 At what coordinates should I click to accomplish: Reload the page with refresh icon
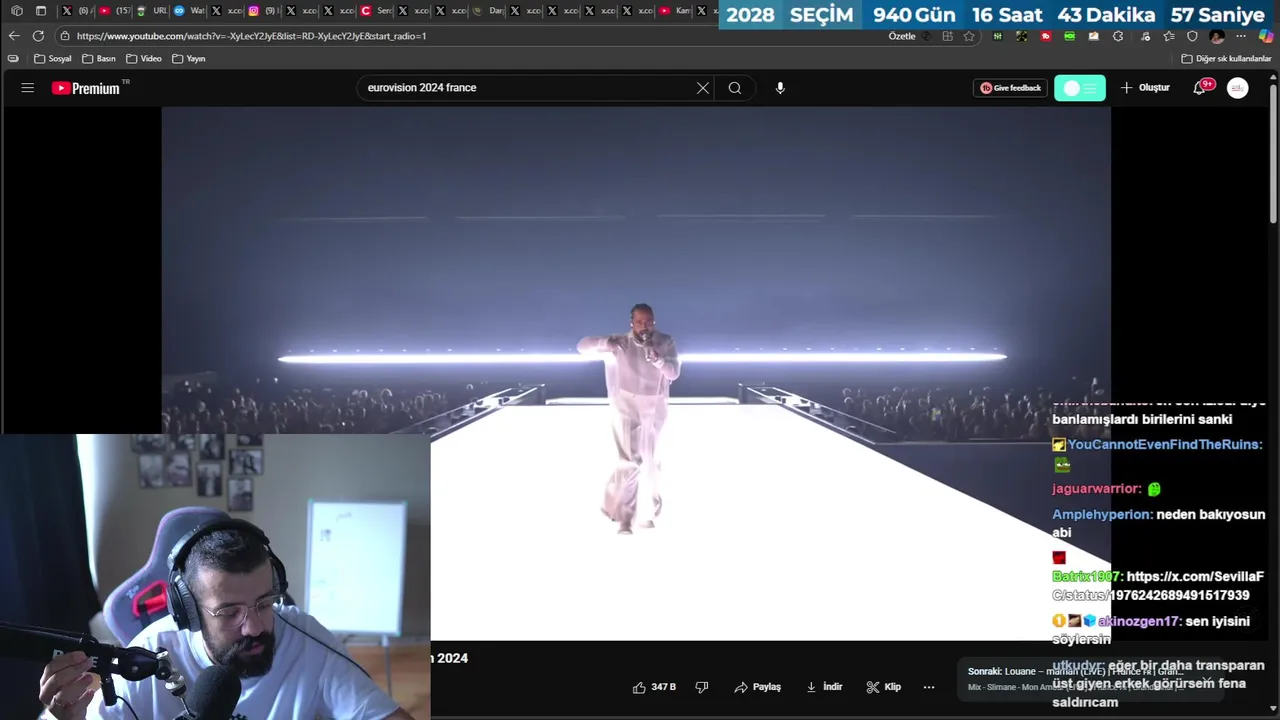tap(38, 36)
